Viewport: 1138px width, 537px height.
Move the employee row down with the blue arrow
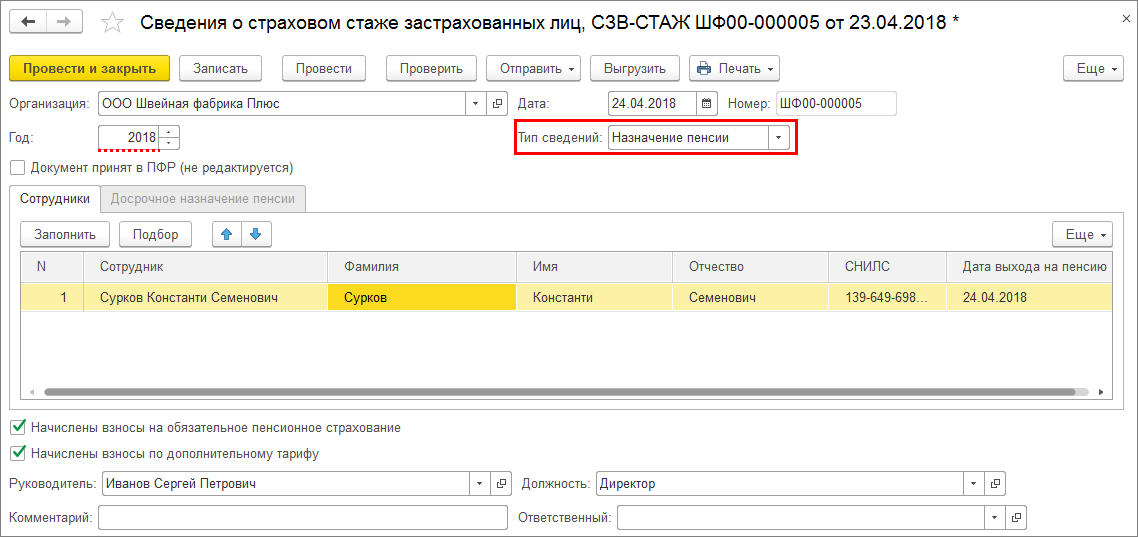click(255, 234)
